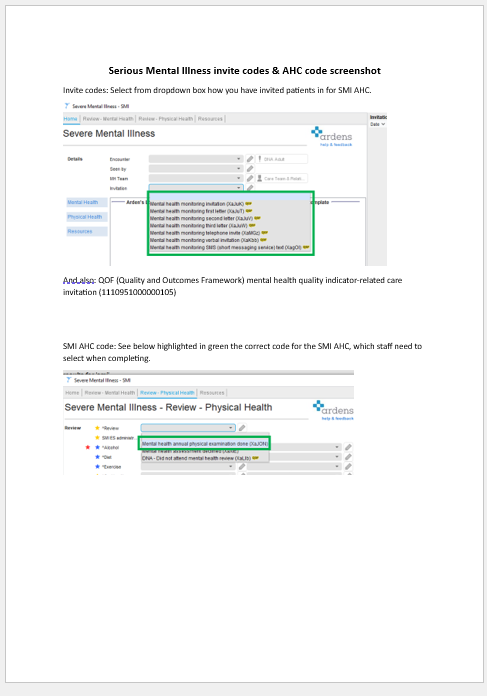The image size is (487, 696).
Task: Click the pencil icon at end of *Exercise row
Action: click(348, 467)
